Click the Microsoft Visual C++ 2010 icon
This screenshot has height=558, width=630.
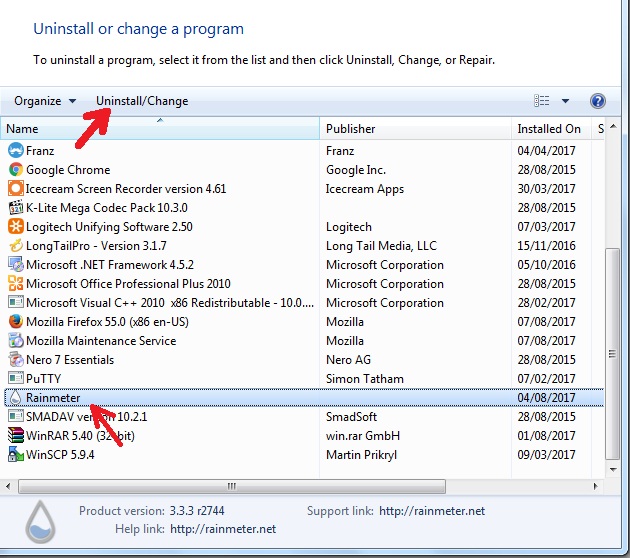(x=16, y=303)
